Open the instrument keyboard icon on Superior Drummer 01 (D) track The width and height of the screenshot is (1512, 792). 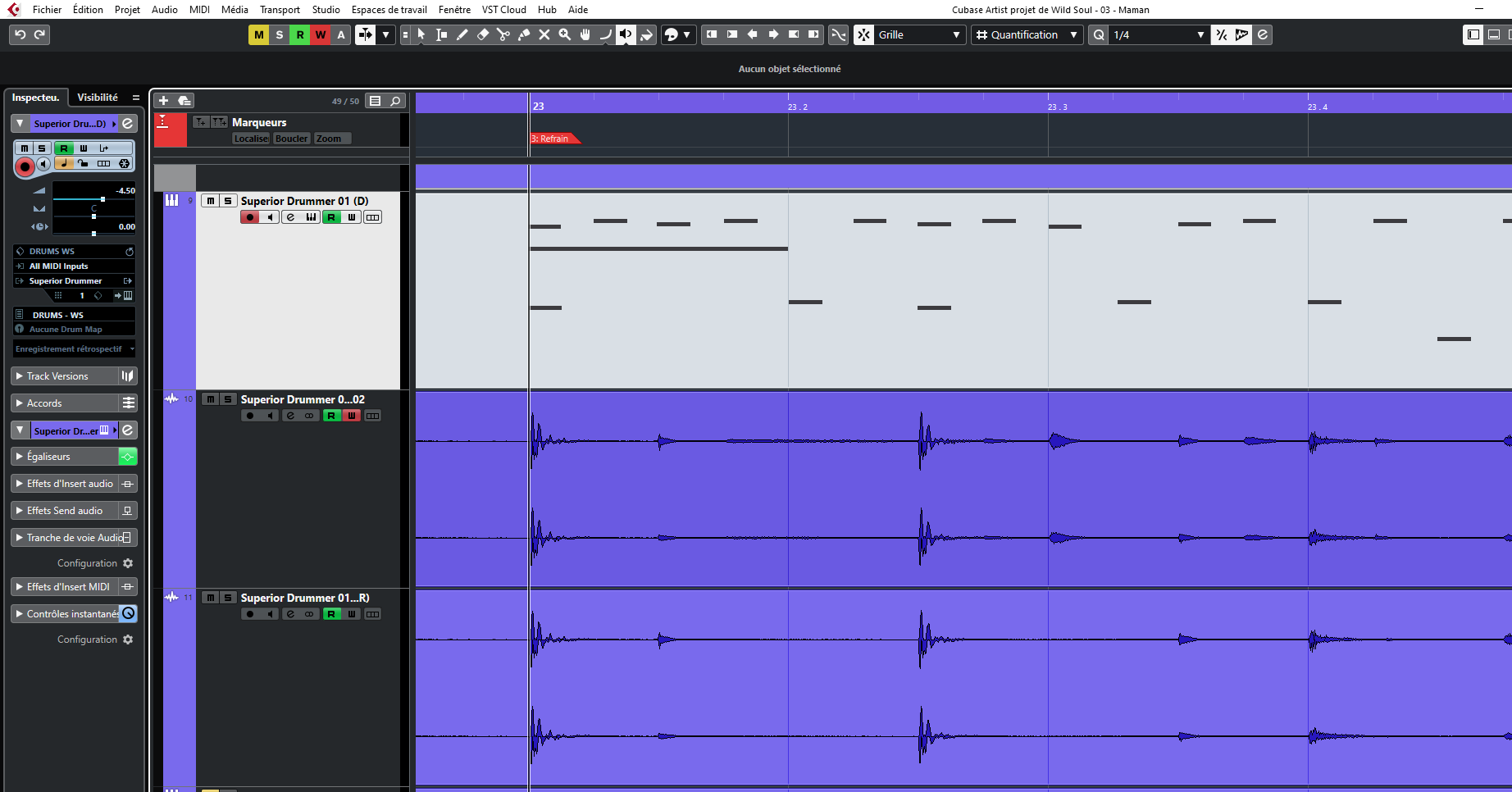312,217
